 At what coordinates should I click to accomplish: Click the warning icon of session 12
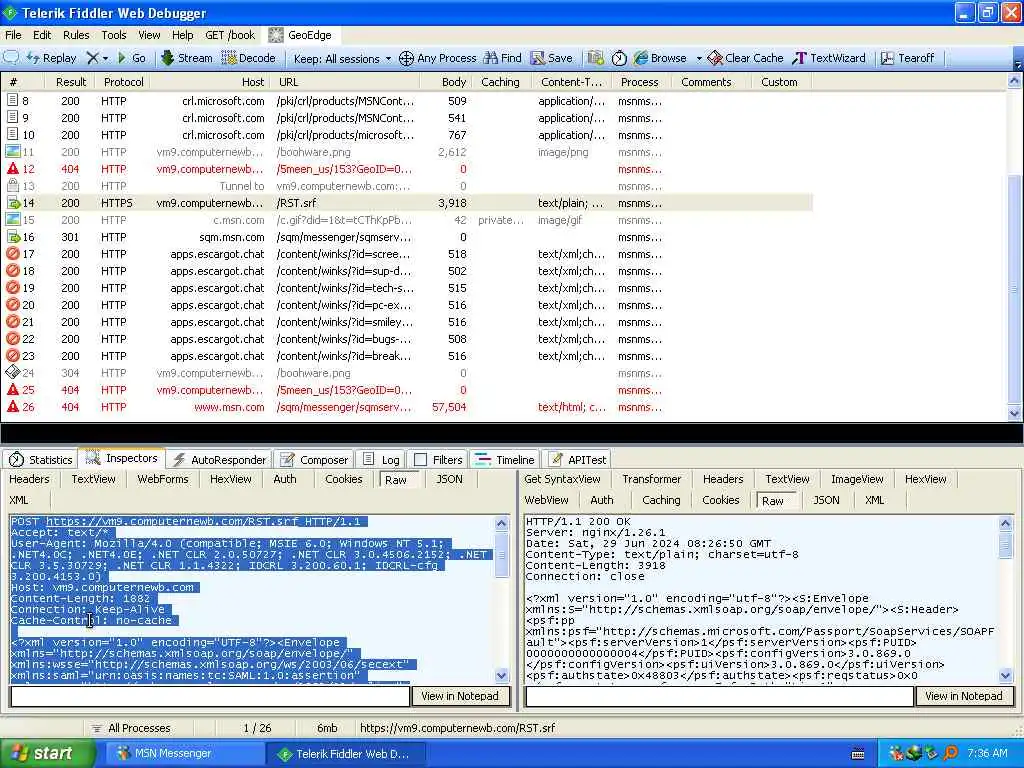[12, 168]
